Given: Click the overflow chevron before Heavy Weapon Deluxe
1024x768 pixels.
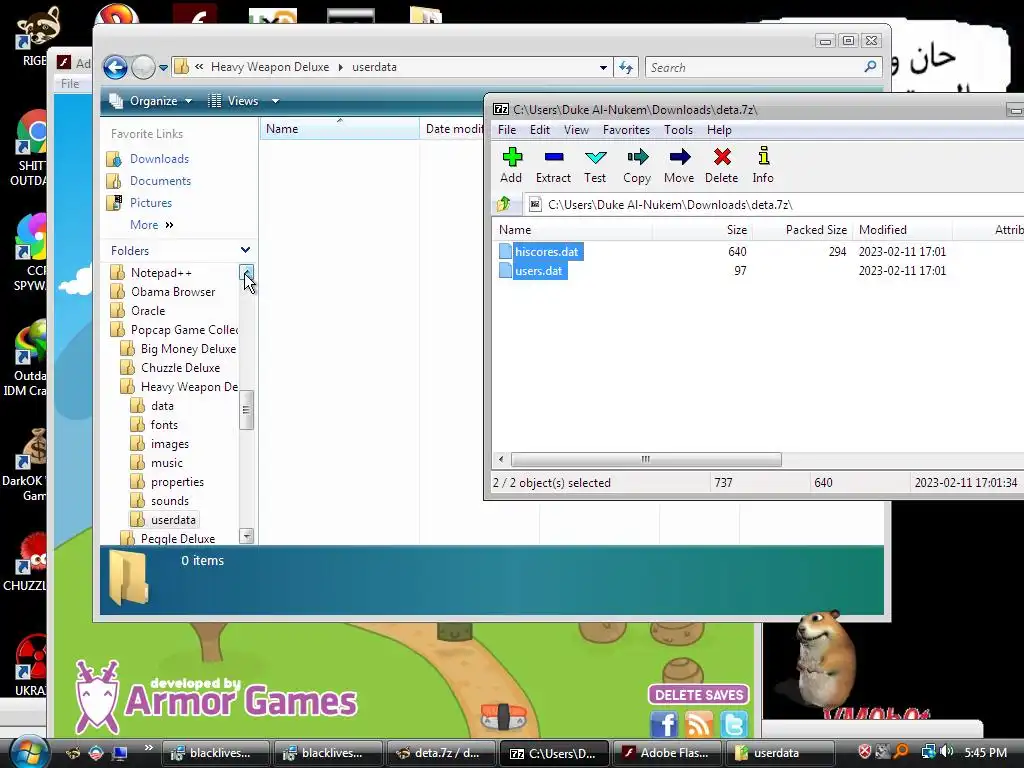Looking at the screenshot, I should pos(199,67).
